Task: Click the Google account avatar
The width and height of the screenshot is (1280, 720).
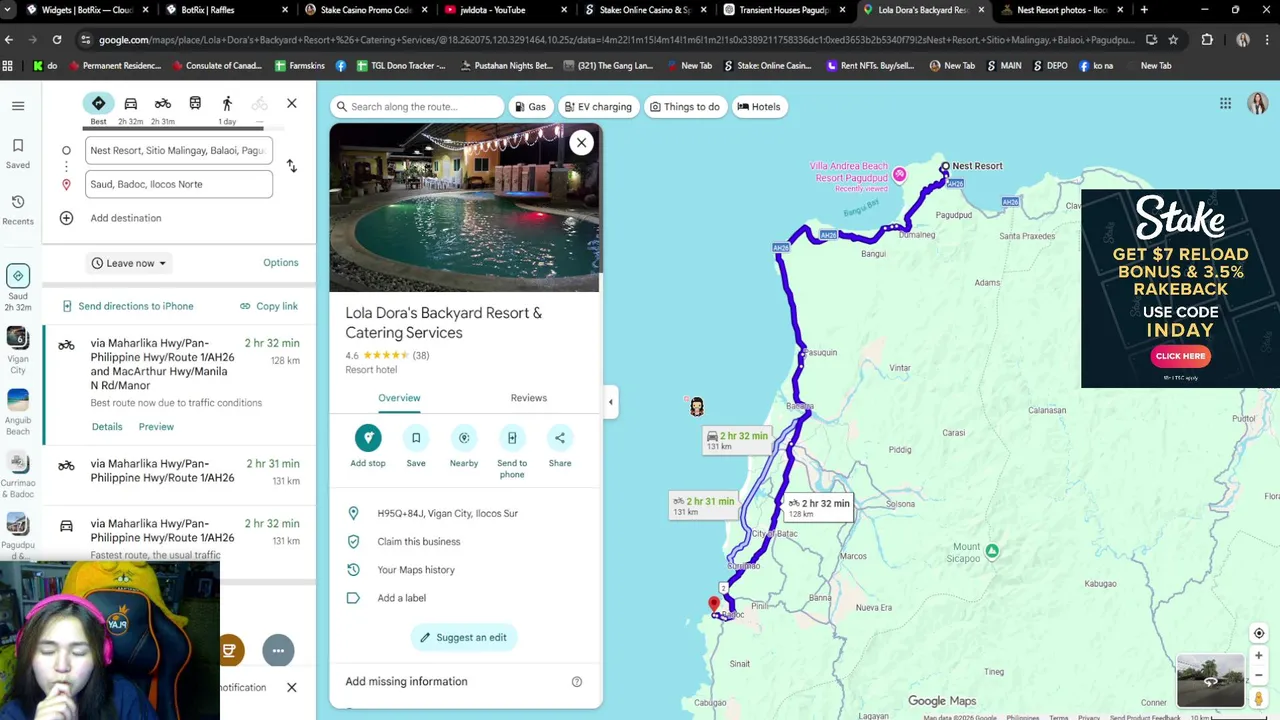Action: [1257, 104]
